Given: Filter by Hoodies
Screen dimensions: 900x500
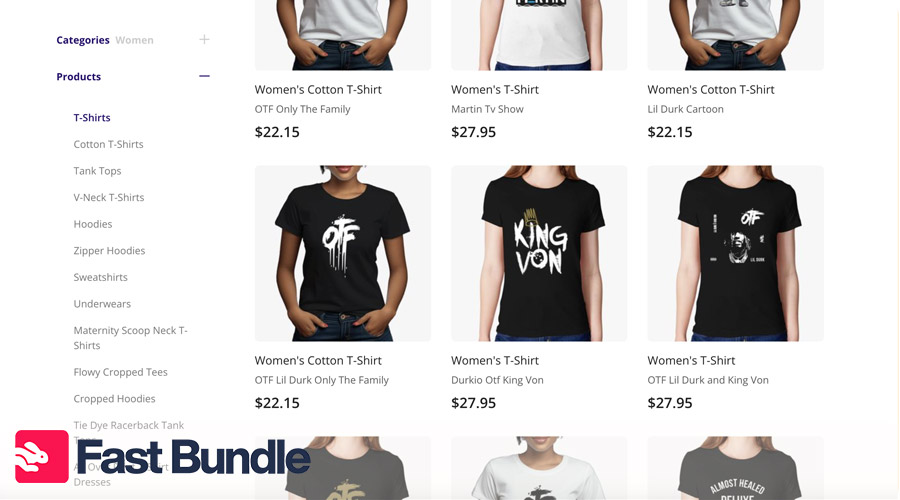Looking at the screenshot, I should pos(92,224).
